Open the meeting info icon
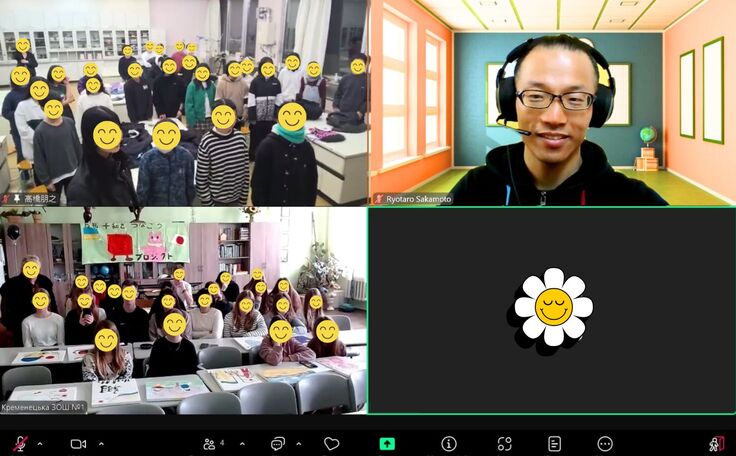Viewport: 736px width, 456px height. 449,443
